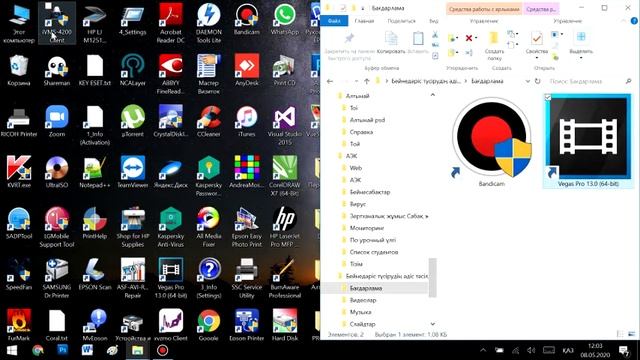Launch AnyDesk from the desktop
640x360 pixels.
tap(247, 70)
